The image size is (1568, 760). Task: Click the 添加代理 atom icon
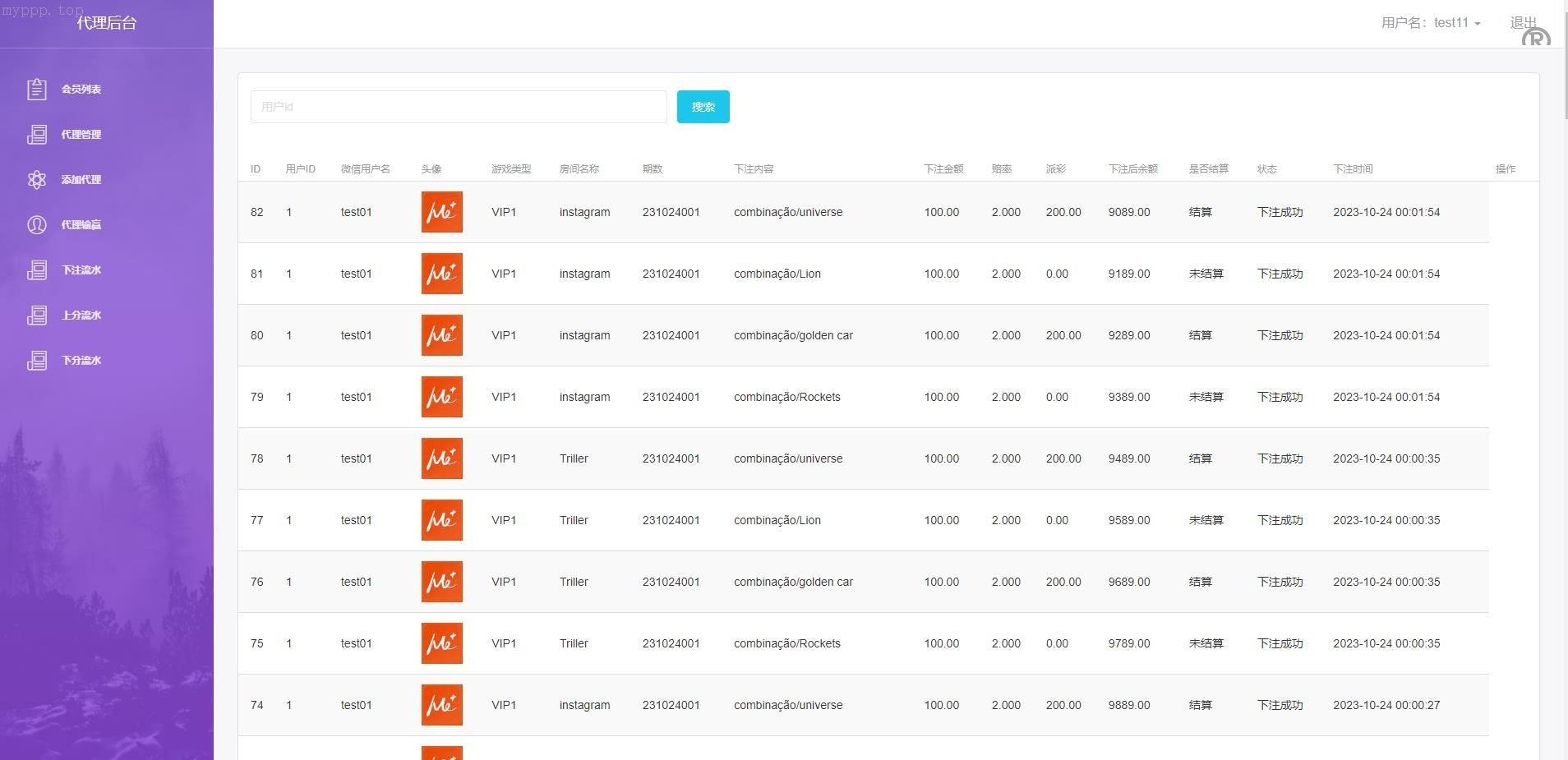pyautogui.click(x=37, y=179)
